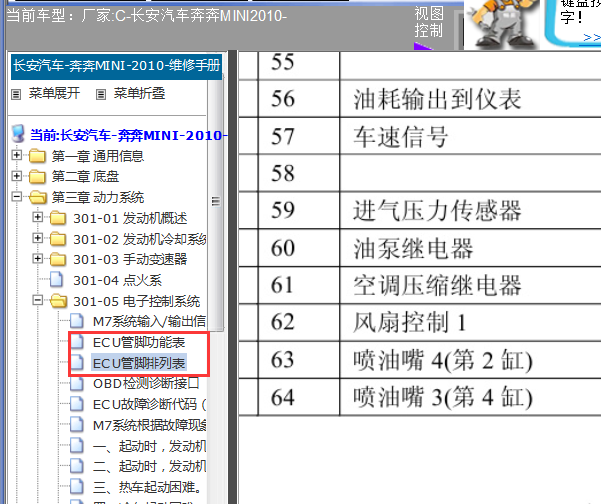Click the list icon beside 菜单展开

click(16, 94)
